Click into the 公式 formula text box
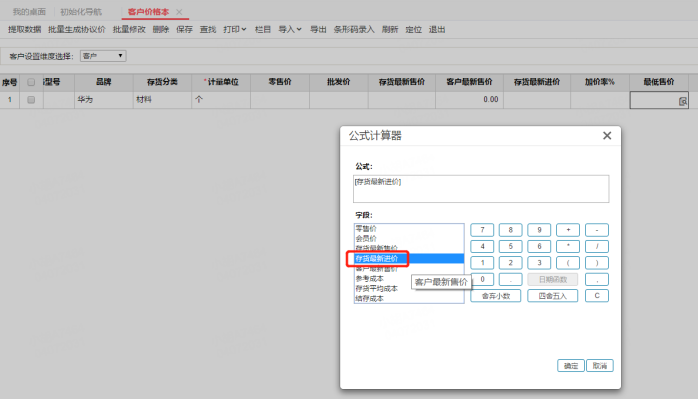The height and width of the screenshot is (400, 698). click(x=481, y=189)
